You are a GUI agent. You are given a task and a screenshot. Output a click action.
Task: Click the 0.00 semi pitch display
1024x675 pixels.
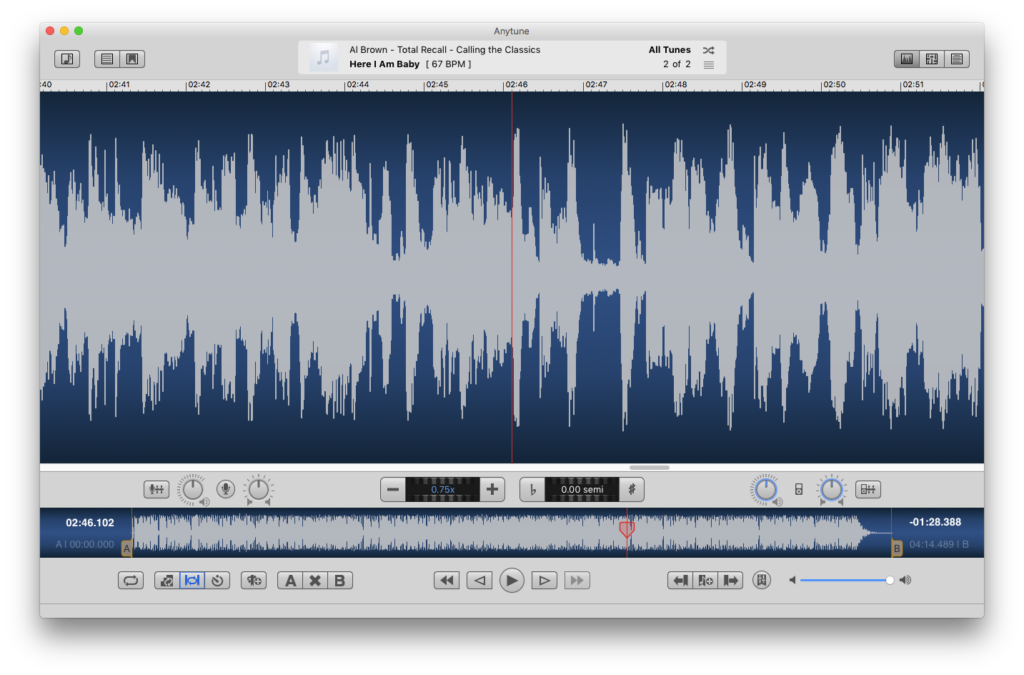[582, 489]
